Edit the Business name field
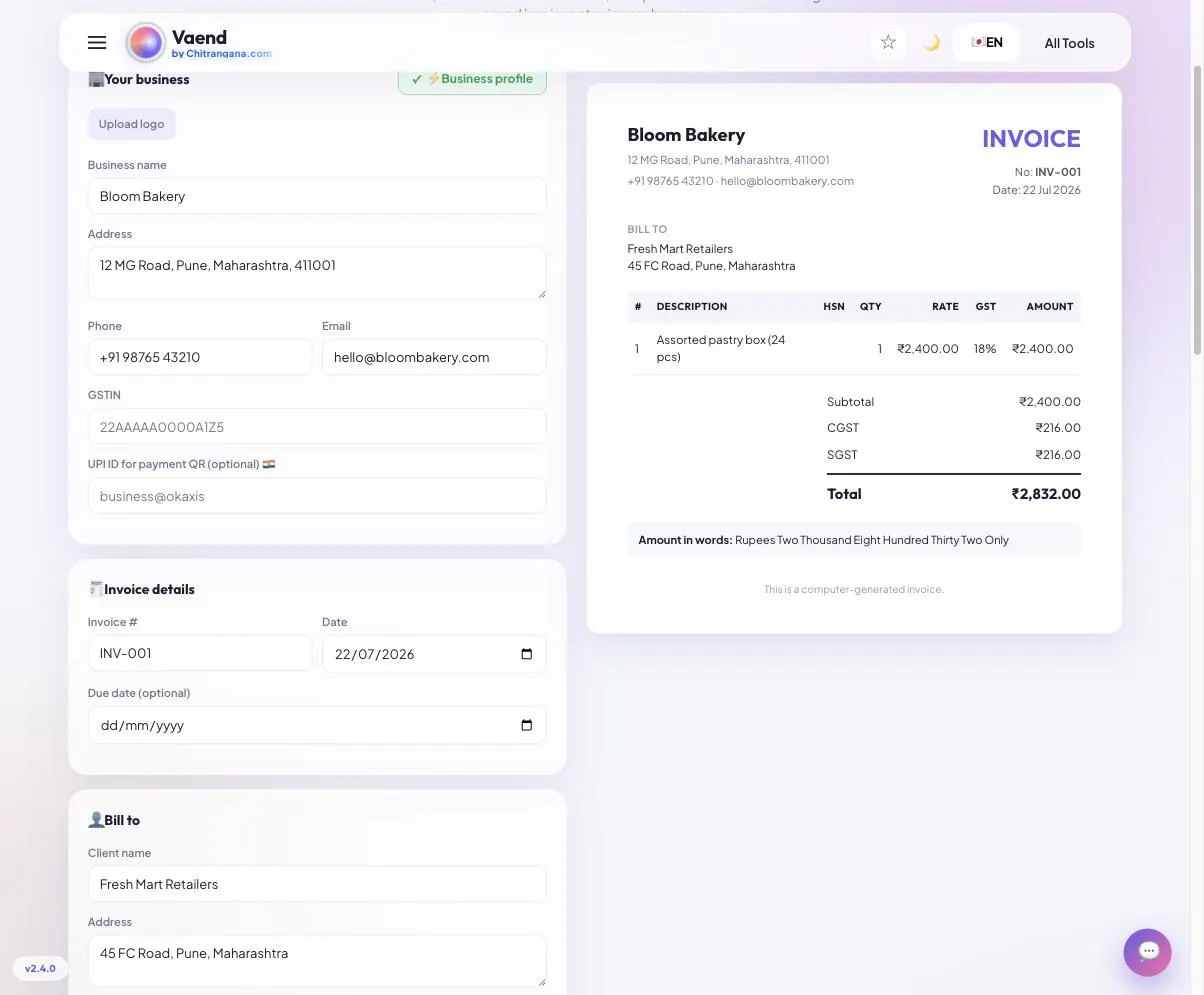Screen dimensions: 1204x995 pos(317,196)
